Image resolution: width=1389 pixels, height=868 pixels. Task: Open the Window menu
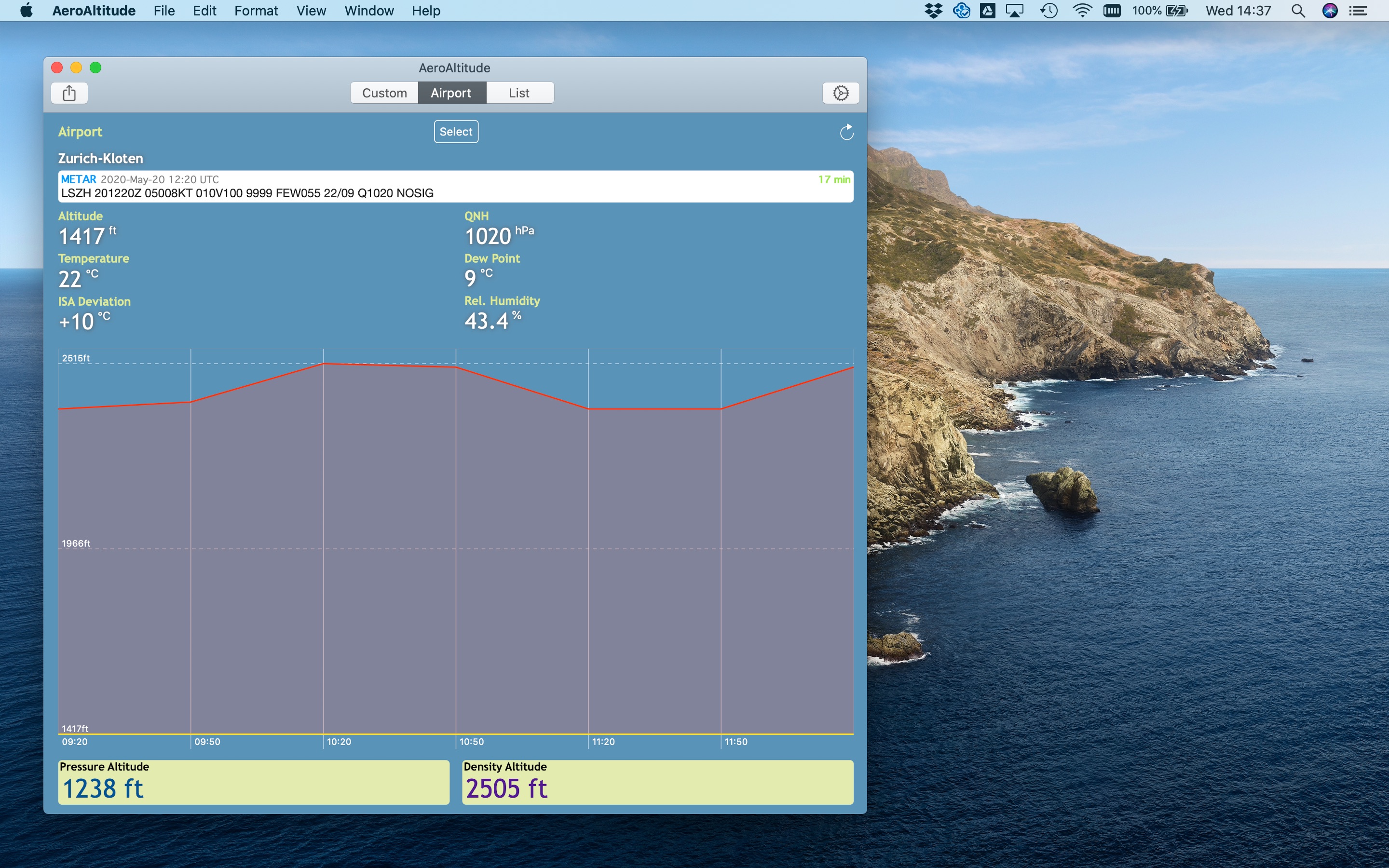click(x=368, y=10)
